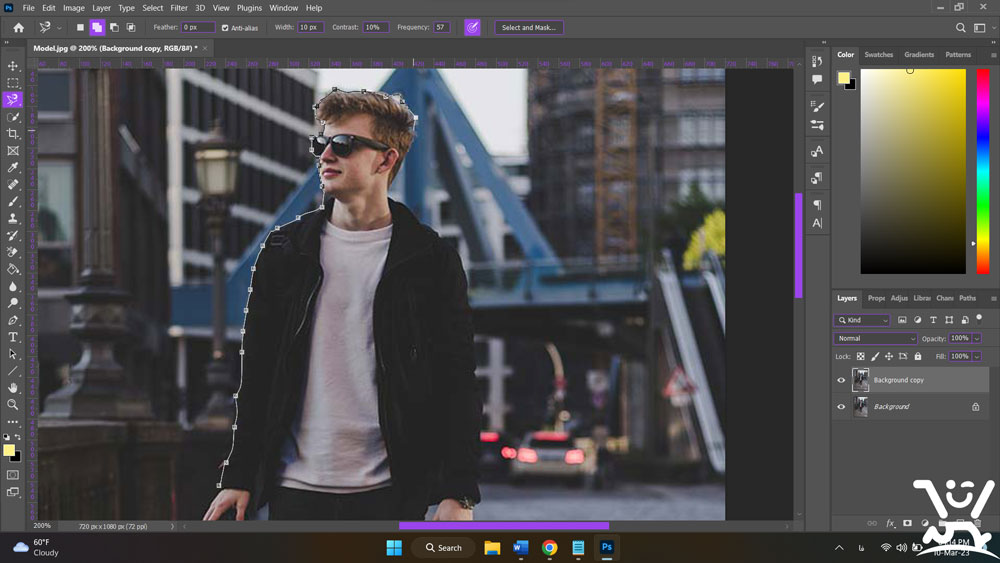Select the Horizontal Type tool
Viewport: 1000px width, 563px height.
(x=13, y=337)
